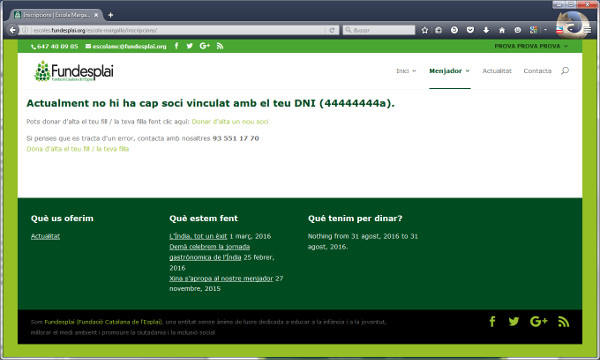Open the Firefox hamburger menu

click(x=587, y=30)
